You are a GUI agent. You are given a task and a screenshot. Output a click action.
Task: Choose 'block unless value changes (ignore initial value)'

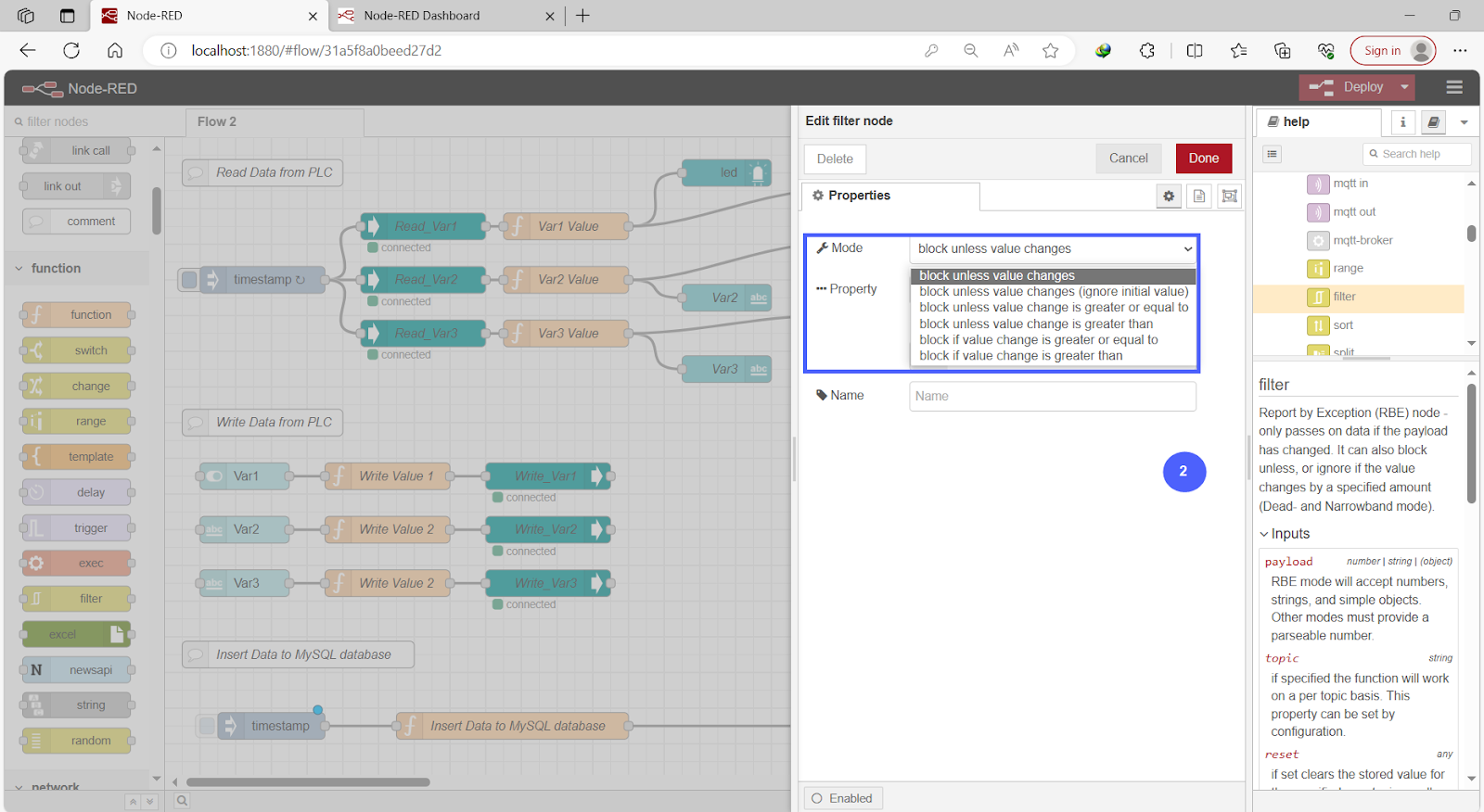point(1054,291)
